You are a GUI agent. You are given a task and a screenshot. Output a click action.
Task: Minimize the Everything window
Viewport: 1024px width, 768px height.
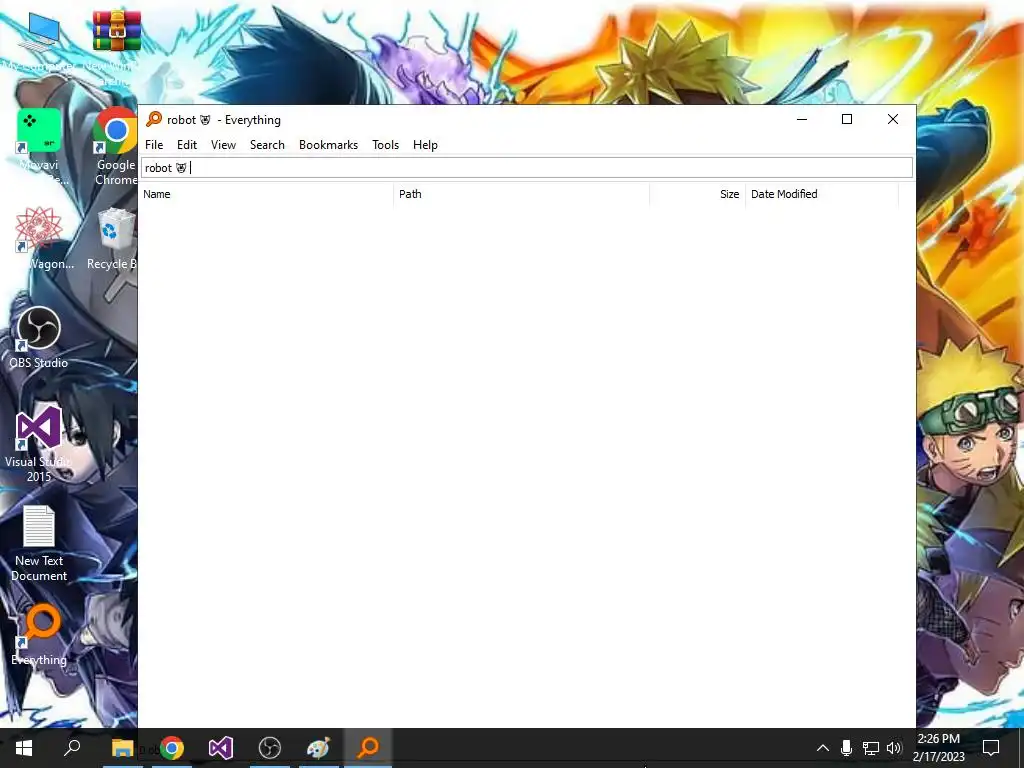coord(802,120)
